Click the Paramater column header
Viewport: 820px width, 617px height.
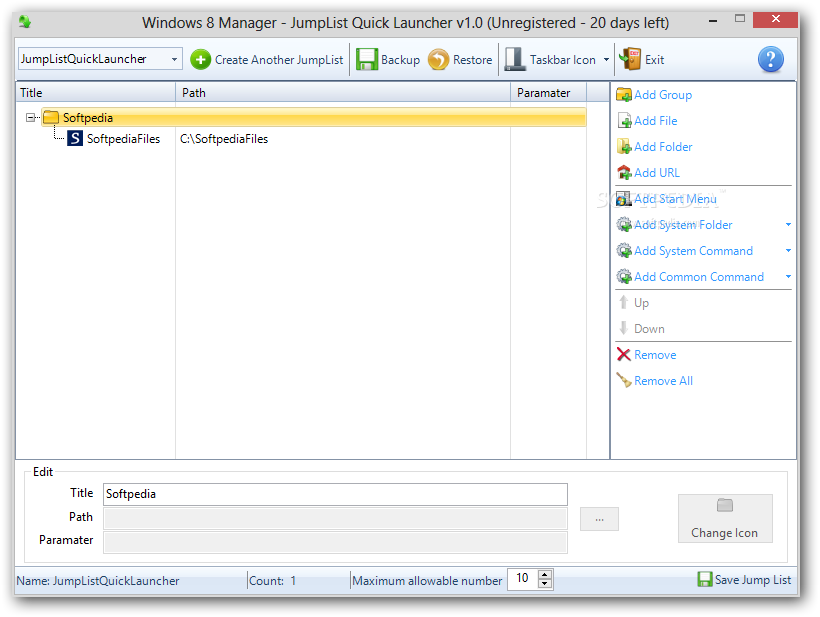(548, 93)
